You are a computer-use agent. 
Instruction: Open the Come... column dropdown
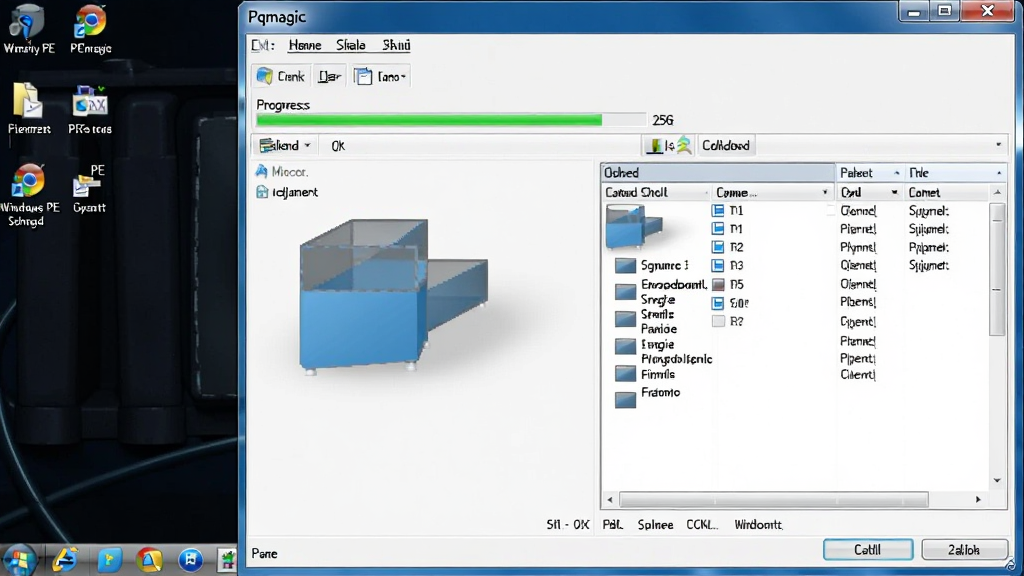coord(825,193)
